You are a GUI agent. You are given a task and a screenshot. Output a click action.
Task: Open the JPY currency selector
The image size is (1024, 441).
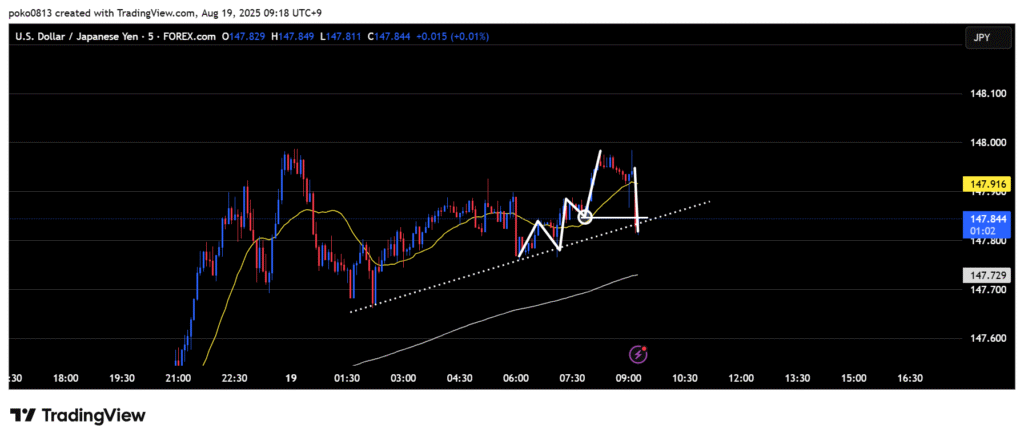click(980, 37)
